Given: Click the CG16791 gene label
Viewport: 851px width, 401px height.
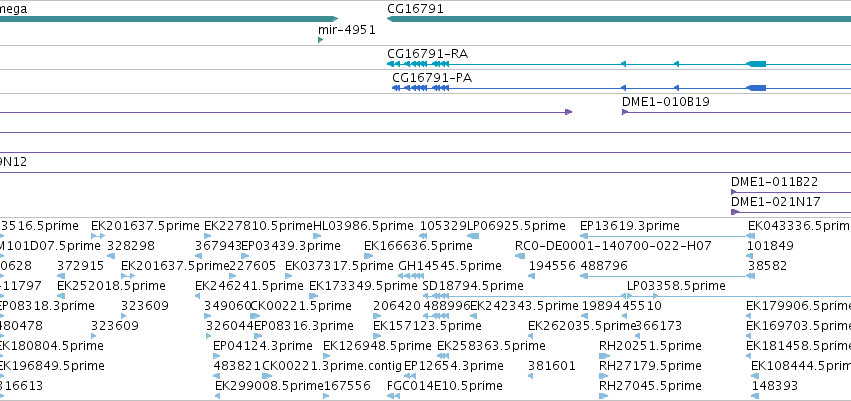Looking at the screenshot, I should (415, 9).
